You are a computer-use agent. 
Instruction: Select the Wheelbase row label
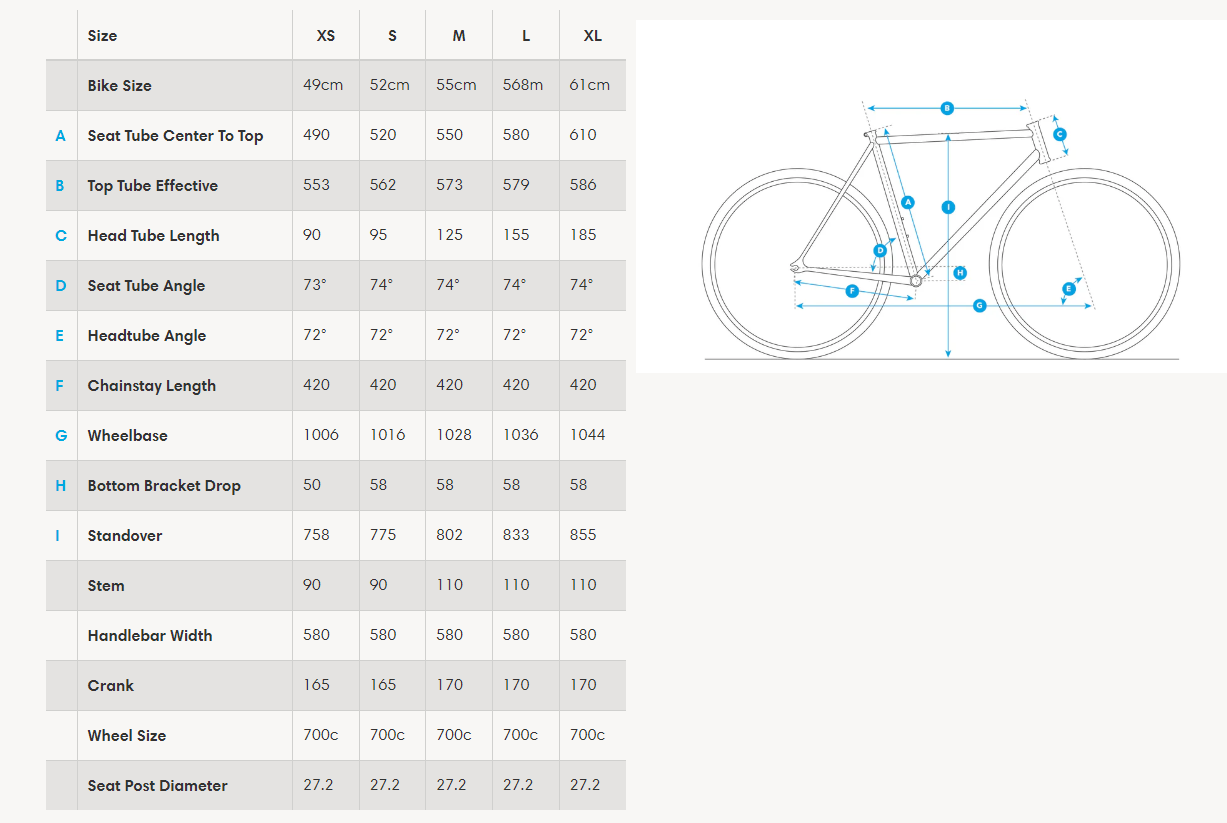coord(127,435)
